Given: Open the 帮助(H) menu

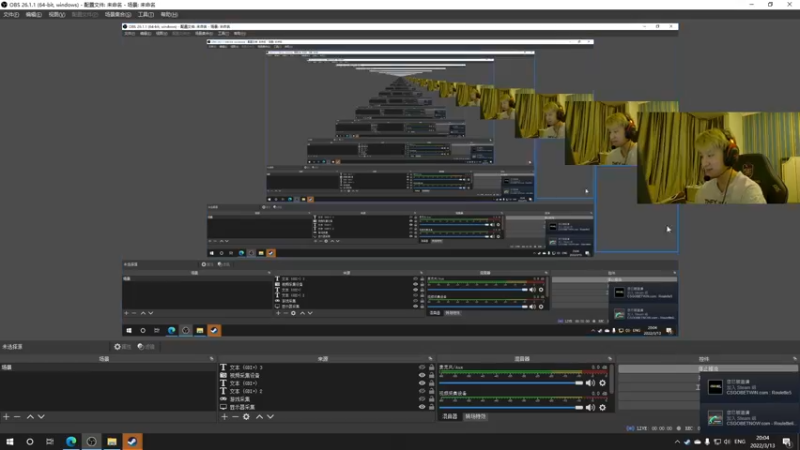Looking at the screenshot, I should [169, 15].
